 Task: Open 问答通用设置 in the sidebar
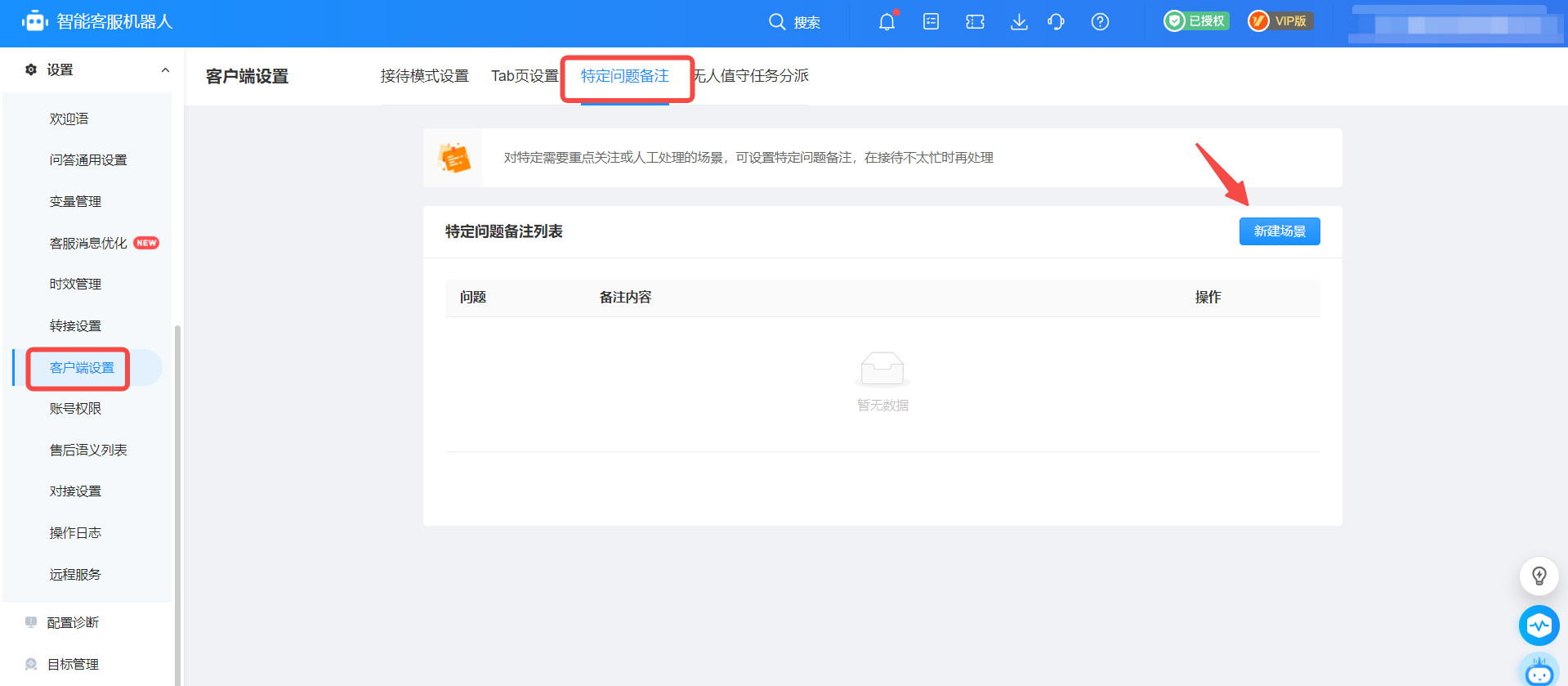pyautogui.click(x=88, y=160)
